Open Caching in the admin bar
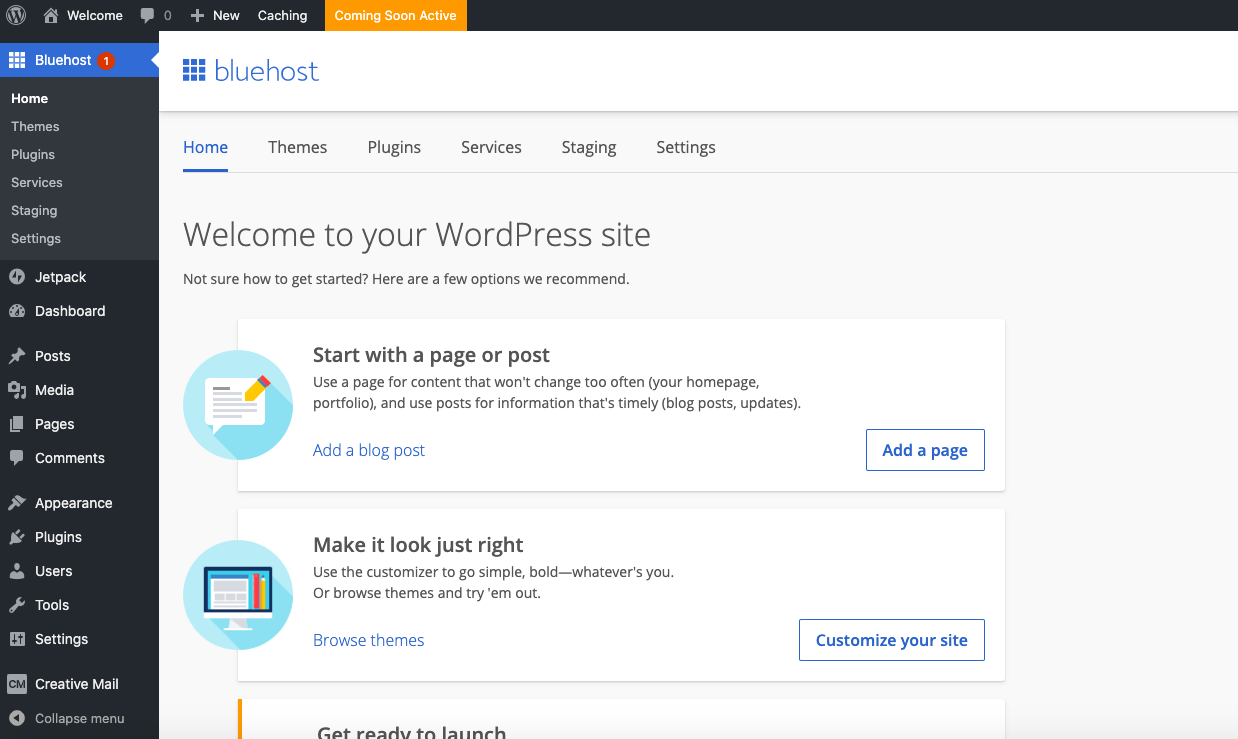The width and height of the screenshot is (1238, 739). (282, 15)
